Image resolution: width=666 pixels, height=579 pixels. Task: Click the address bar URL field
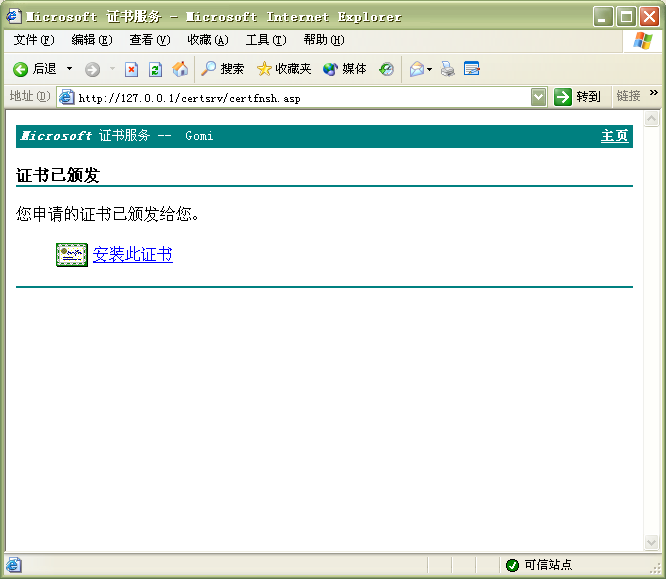click(303, 98)
